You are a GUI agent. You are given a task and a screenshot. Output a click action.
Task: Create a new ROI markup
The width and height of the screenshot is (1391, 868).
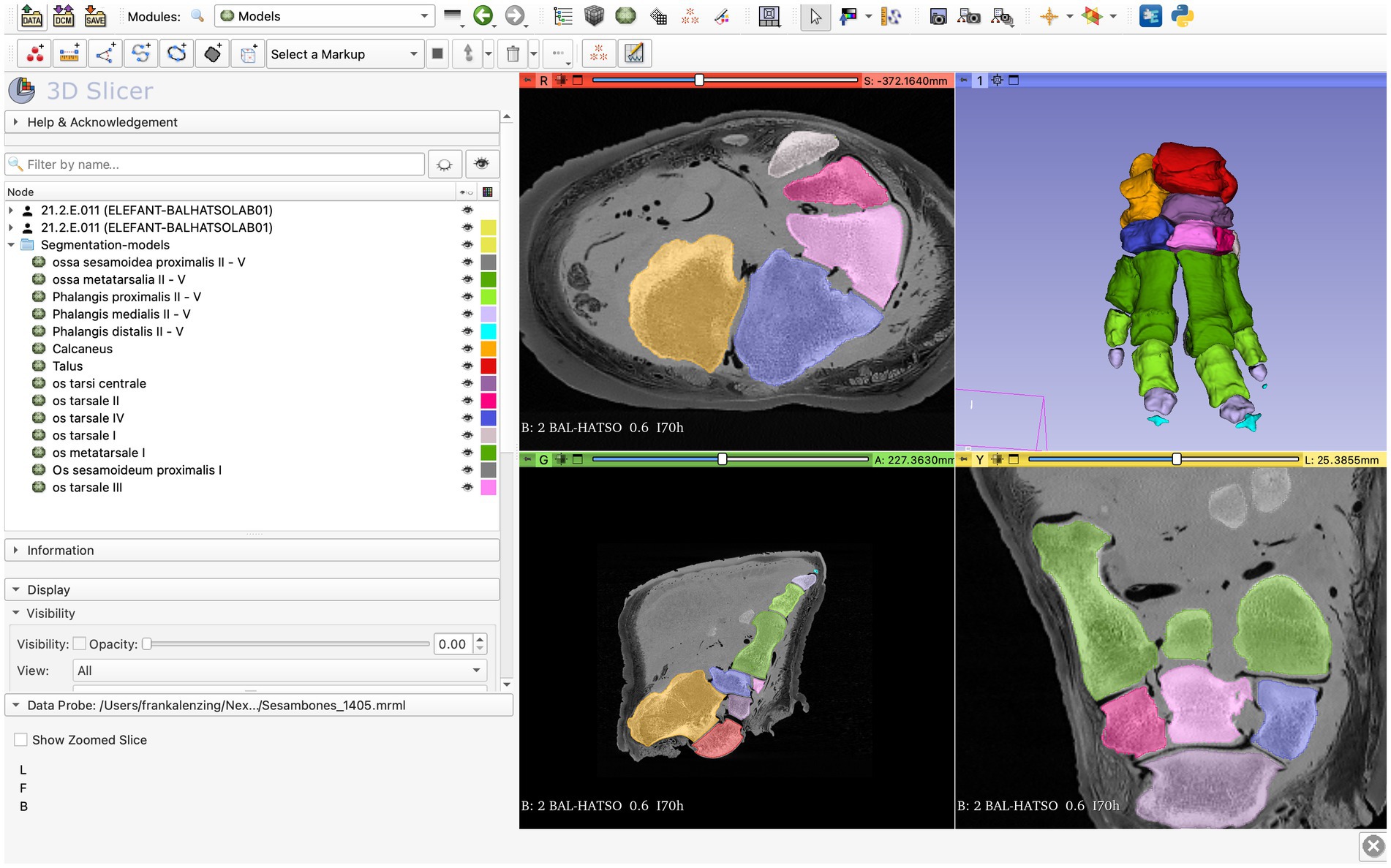pos(248,53)
